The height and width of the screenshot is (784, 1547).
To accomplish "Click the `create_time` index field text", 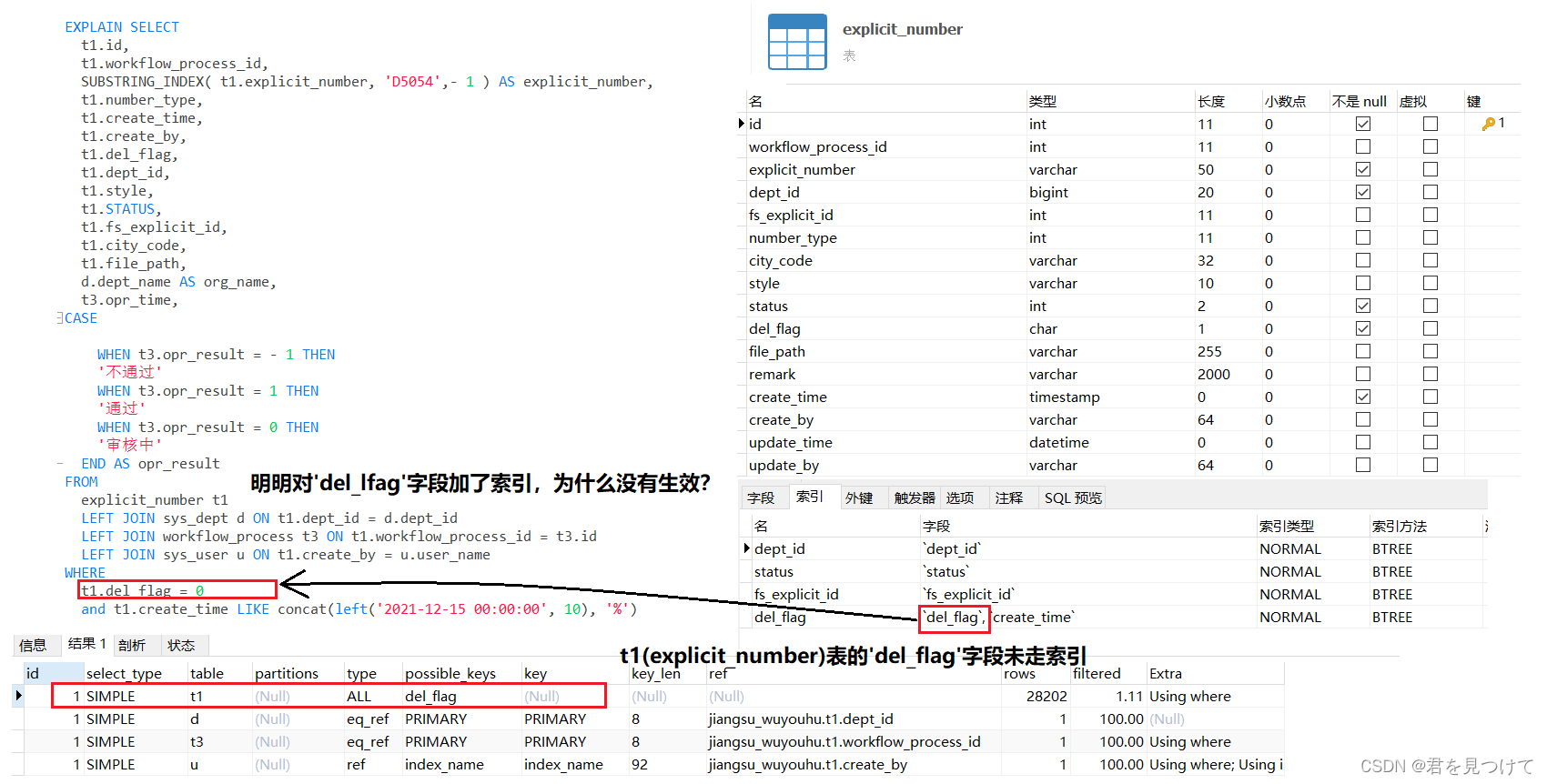I will coord(1034,617).
